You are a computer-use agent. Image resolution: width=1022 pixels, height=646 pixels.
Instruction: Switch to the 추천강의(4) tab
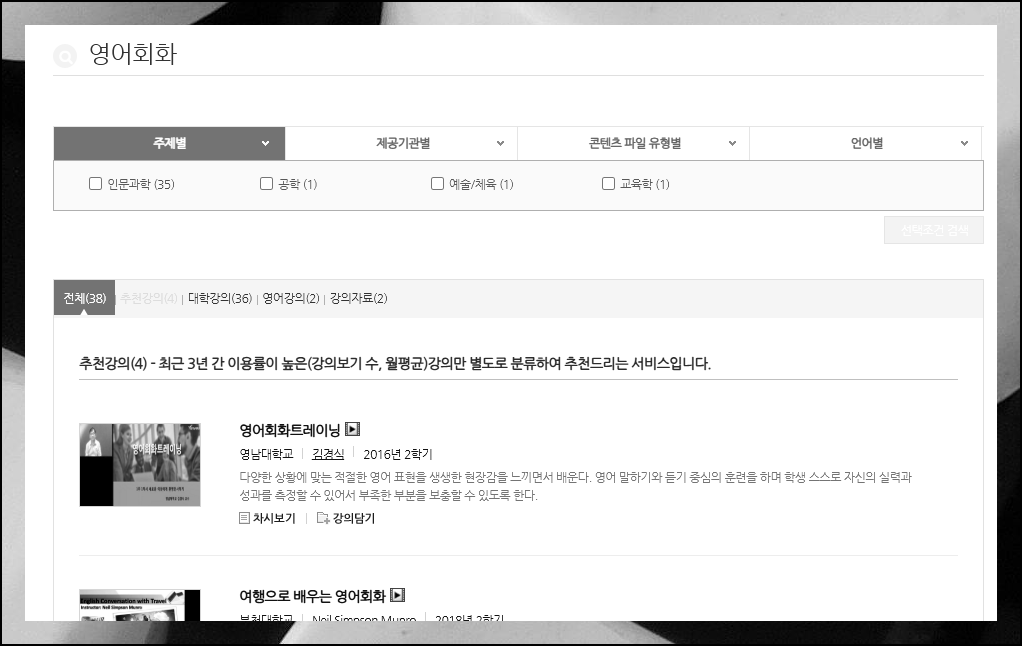click(149, 299)
